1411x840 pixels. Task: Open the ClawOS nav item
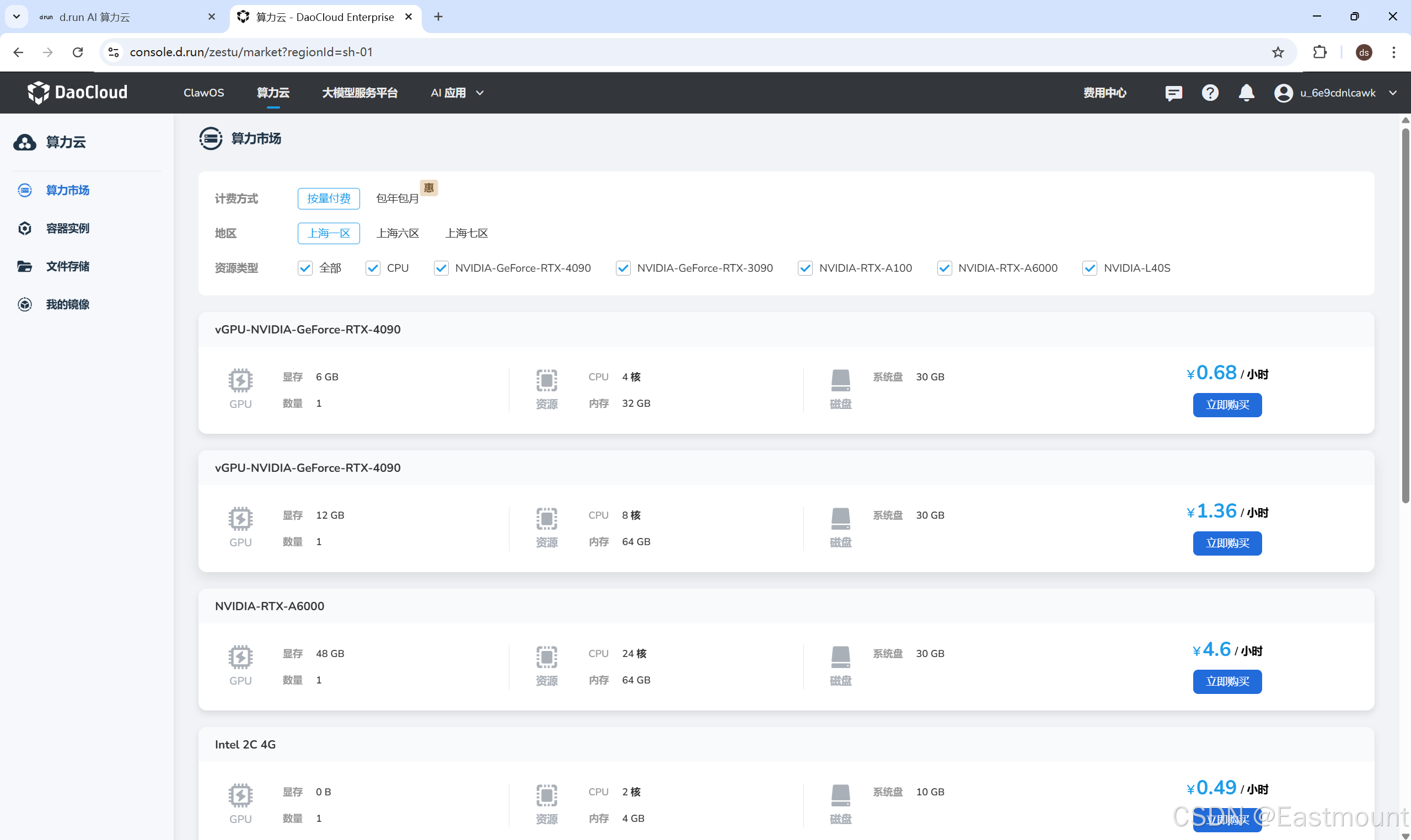click(x=204, y=93)
